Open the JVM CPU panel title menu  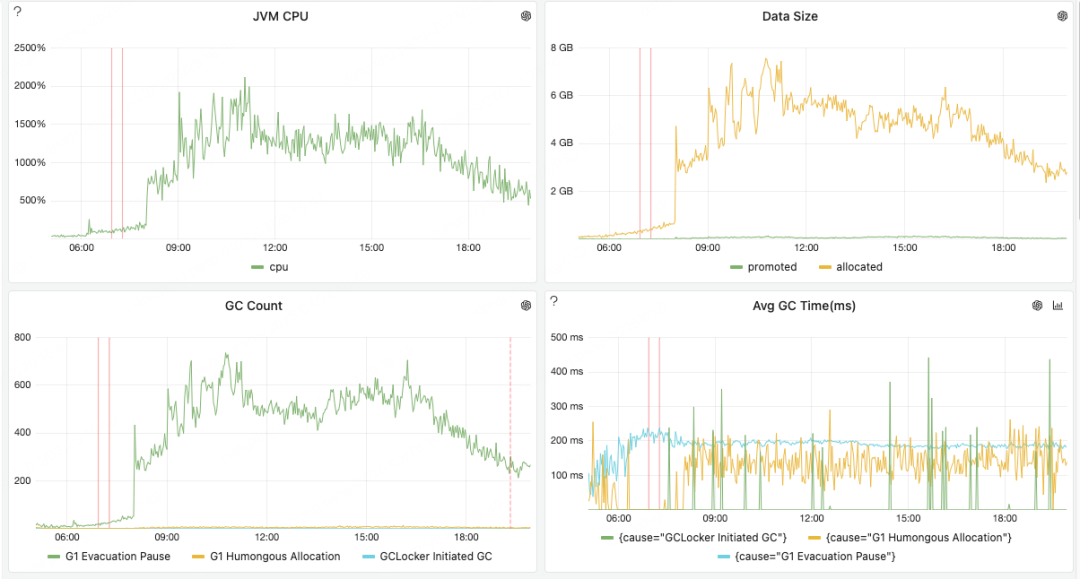tap(280, 17)
